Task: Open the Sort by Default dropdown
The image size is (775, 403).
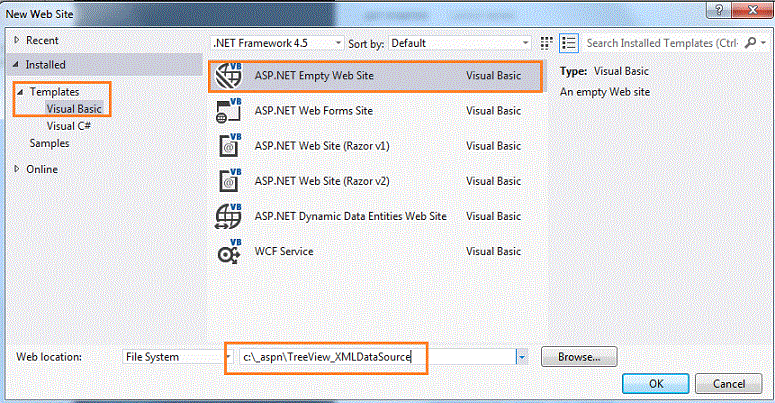Action: pyautogui.click(x=460, y=44)
